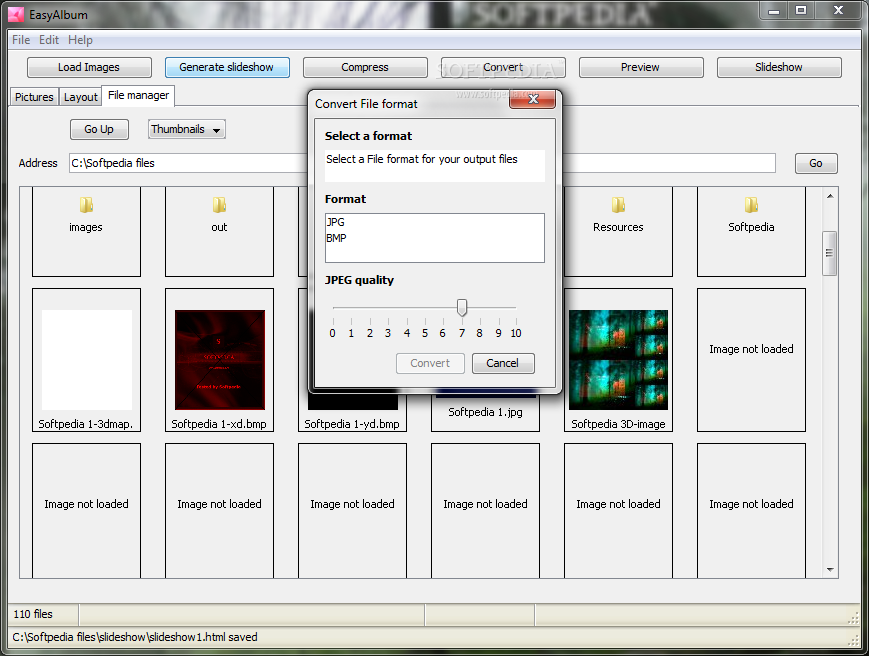Click the Generate slideshow button
Image resolution: width=869 pixels, height=656 pixels.
click(227, 67)
